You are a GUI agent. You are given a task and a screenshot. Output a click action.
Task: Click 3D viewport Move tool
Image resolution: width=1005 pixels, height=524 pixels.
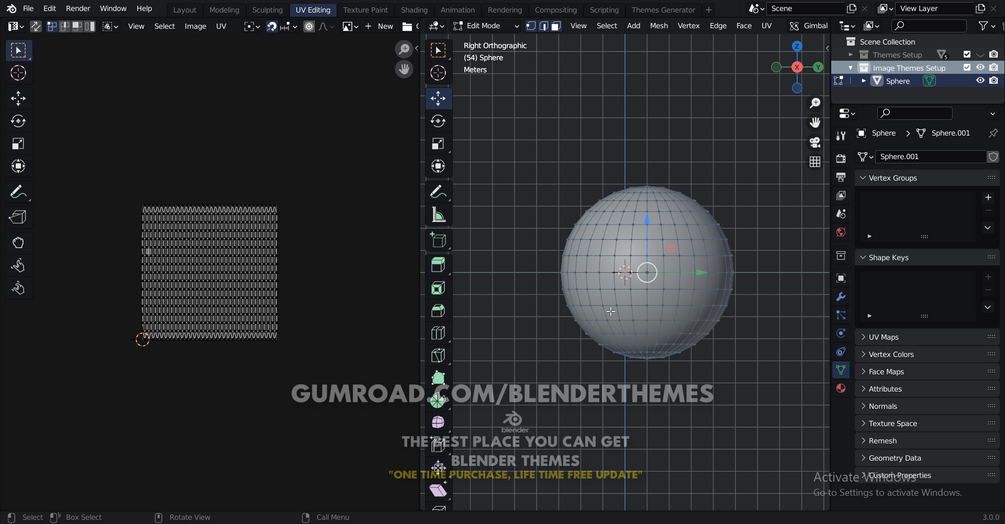pos(438,98)
